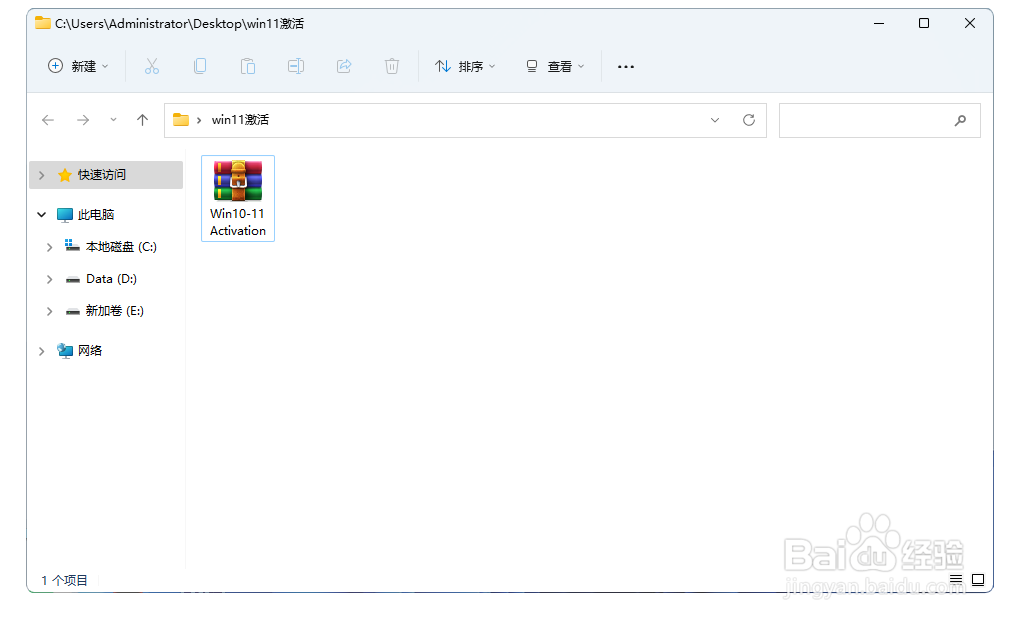The height and width of the screenshot is (622, 1022).
Task: Open the three-dots more options menu
Action: 626,67
